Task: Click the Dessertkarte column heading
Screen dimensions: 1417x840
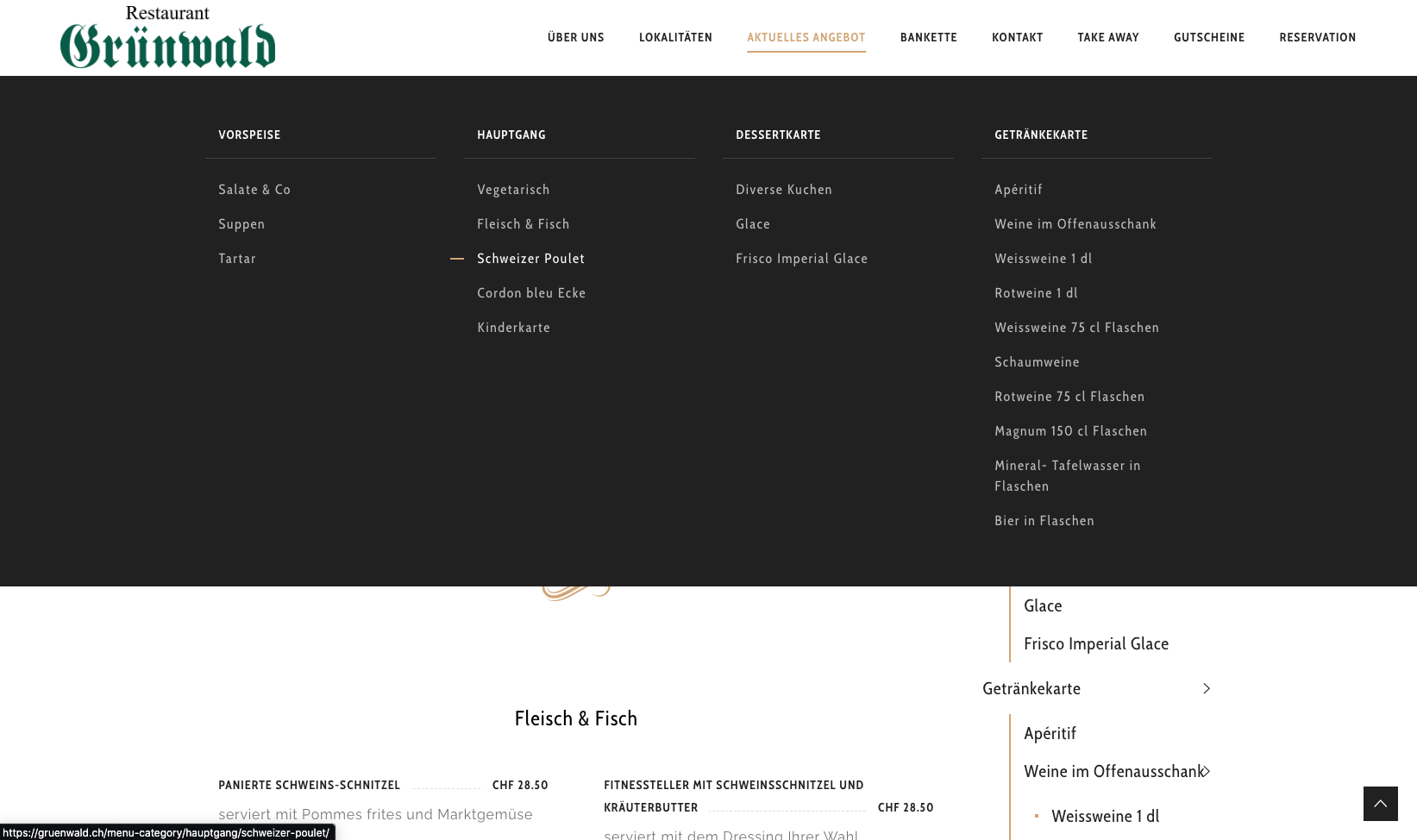Action: (x=778, y=135)
